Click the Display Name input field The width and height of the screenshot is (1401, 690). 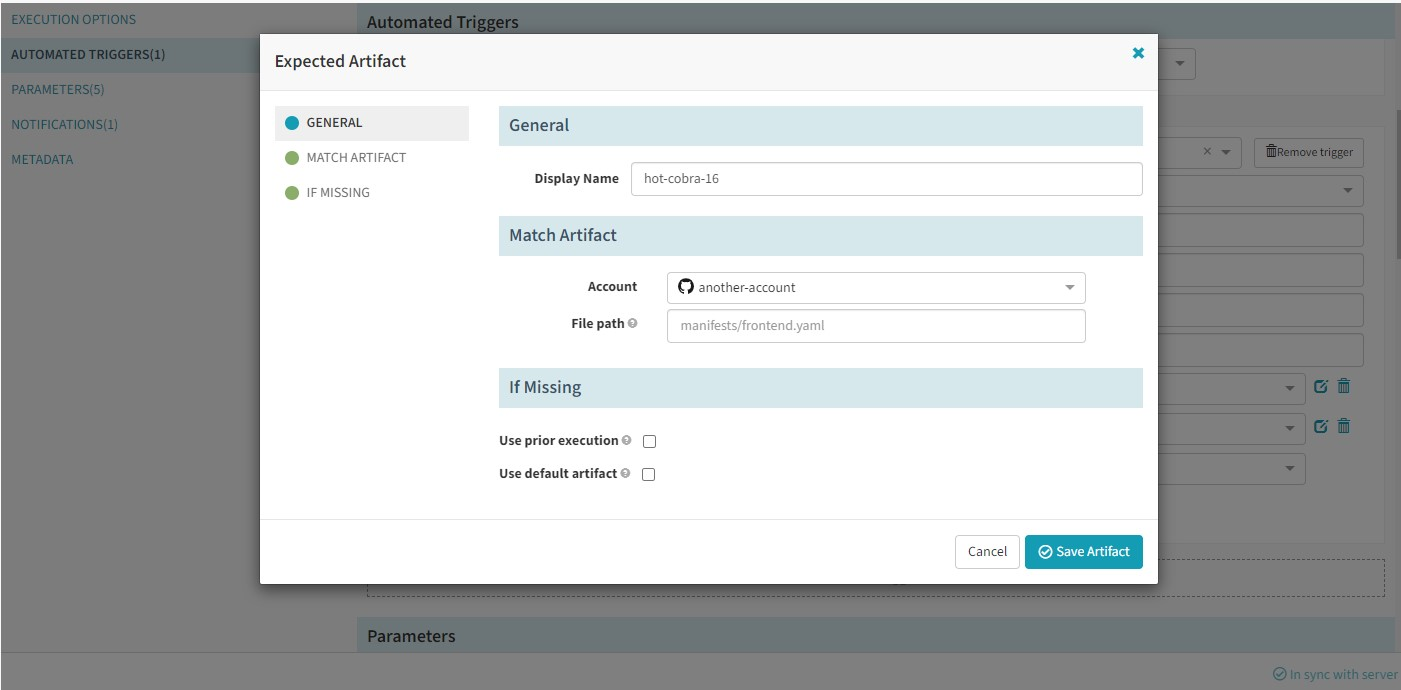click(x=886, y=179)
